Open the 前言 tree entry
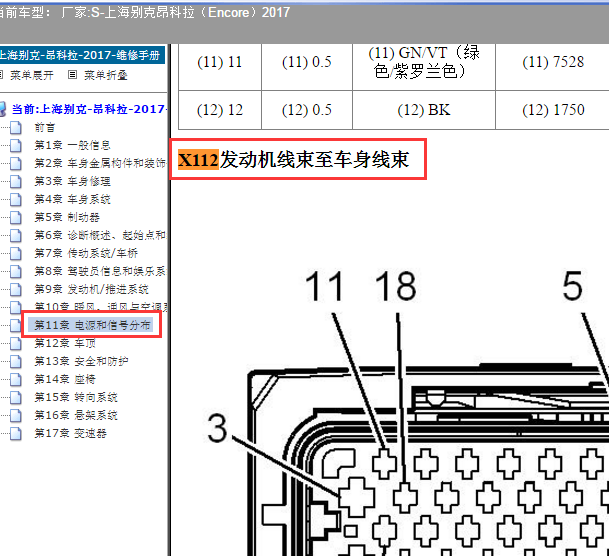The image size is (609, 556). pyautogui.click(x=45, y=127)
